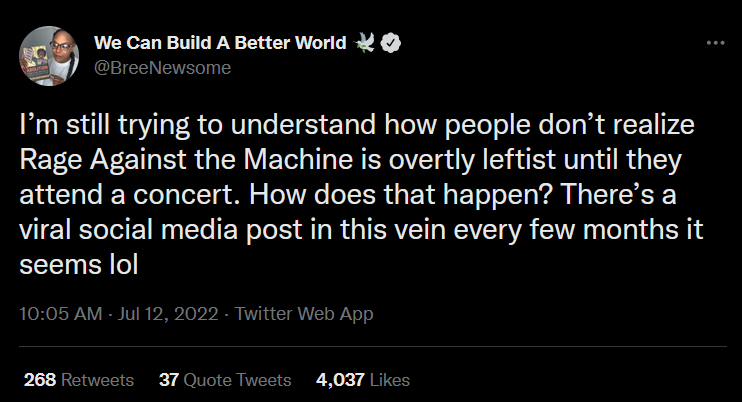The width and height of the screenshot is (742, 402).
Task: Click the 268 retweet count number
Action: [39, 380]
